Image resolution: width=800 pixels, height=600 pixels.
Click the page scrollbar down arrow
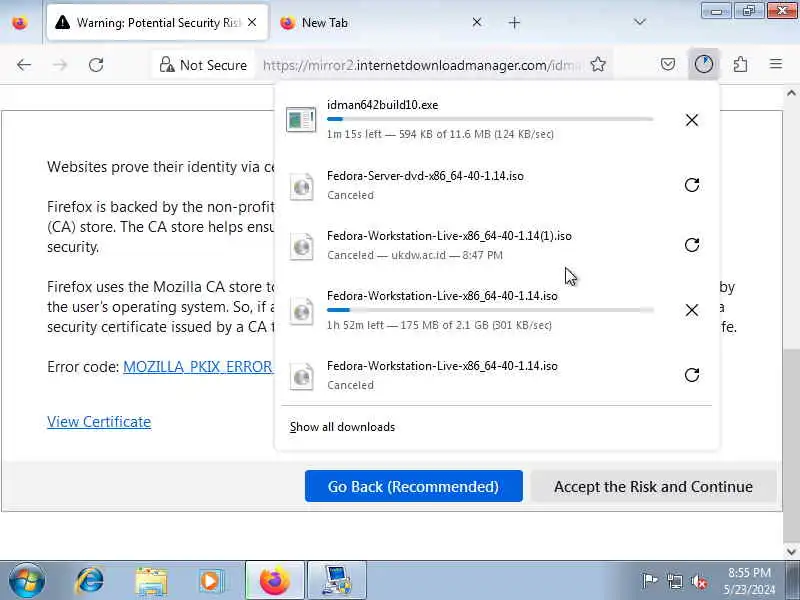click(791, 552)
